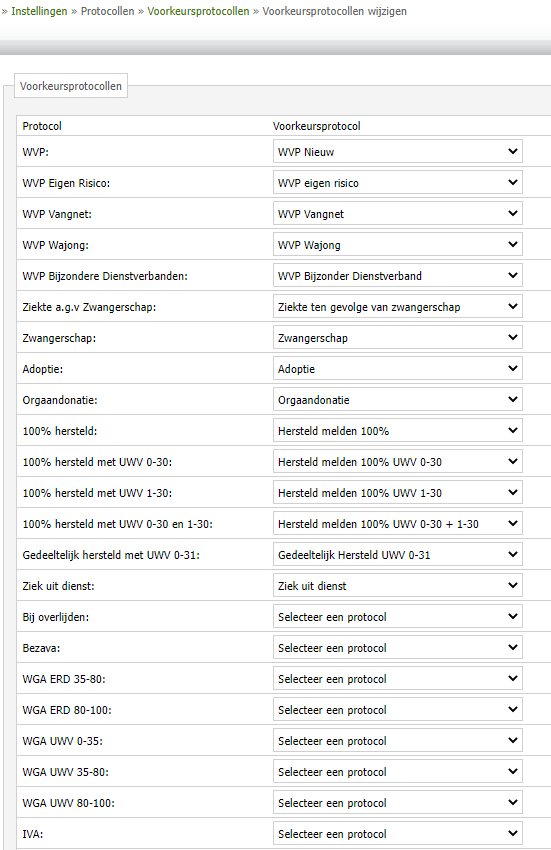Open the WGA UWV 0-35 dropdown
Viewport: 551px width, 850px height.
[398, 740]
